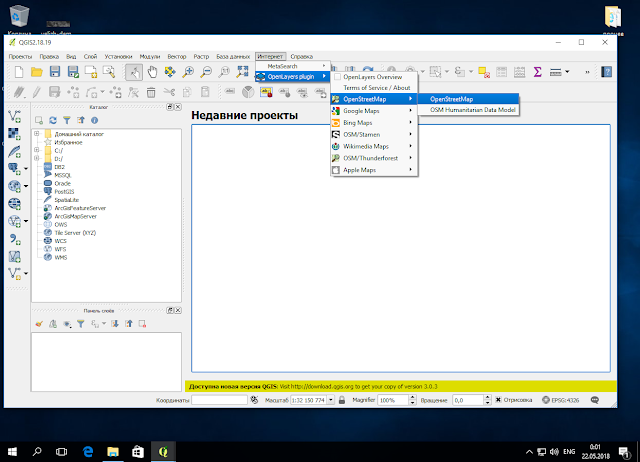Screen dimensions: 640x462
Task: Click the Add Raster Layer checkerboard icon
Action: (15, 134)
